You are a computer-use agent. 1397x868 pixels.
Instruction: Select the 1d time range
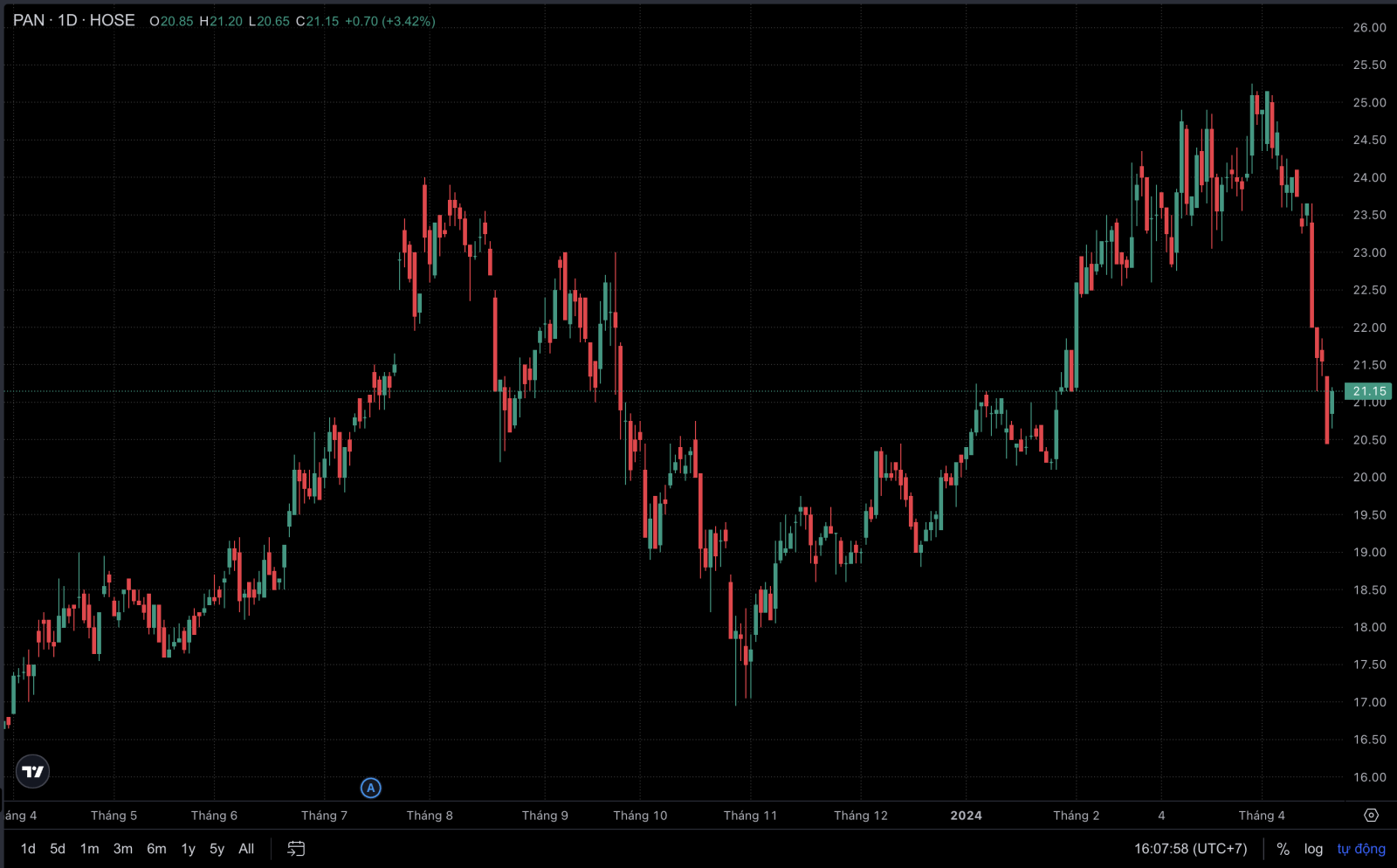tap(28, 849)
